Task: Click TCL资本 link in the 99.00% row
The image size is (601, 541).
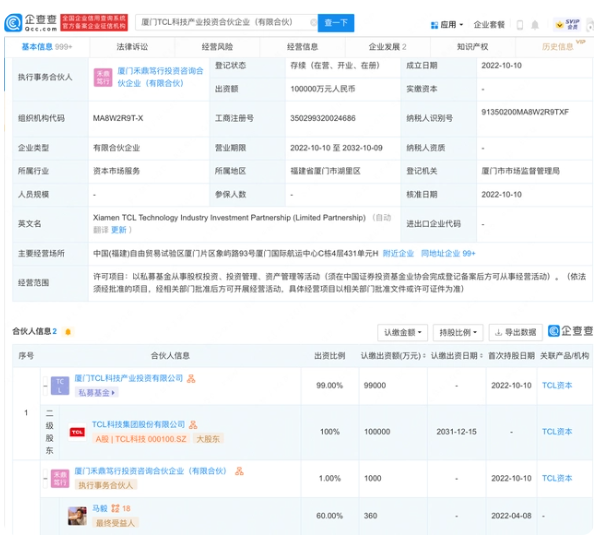Action: (557, 385)
